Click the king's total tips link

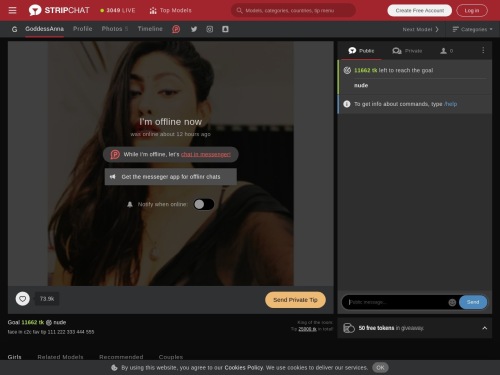click(x=307, y=329)
